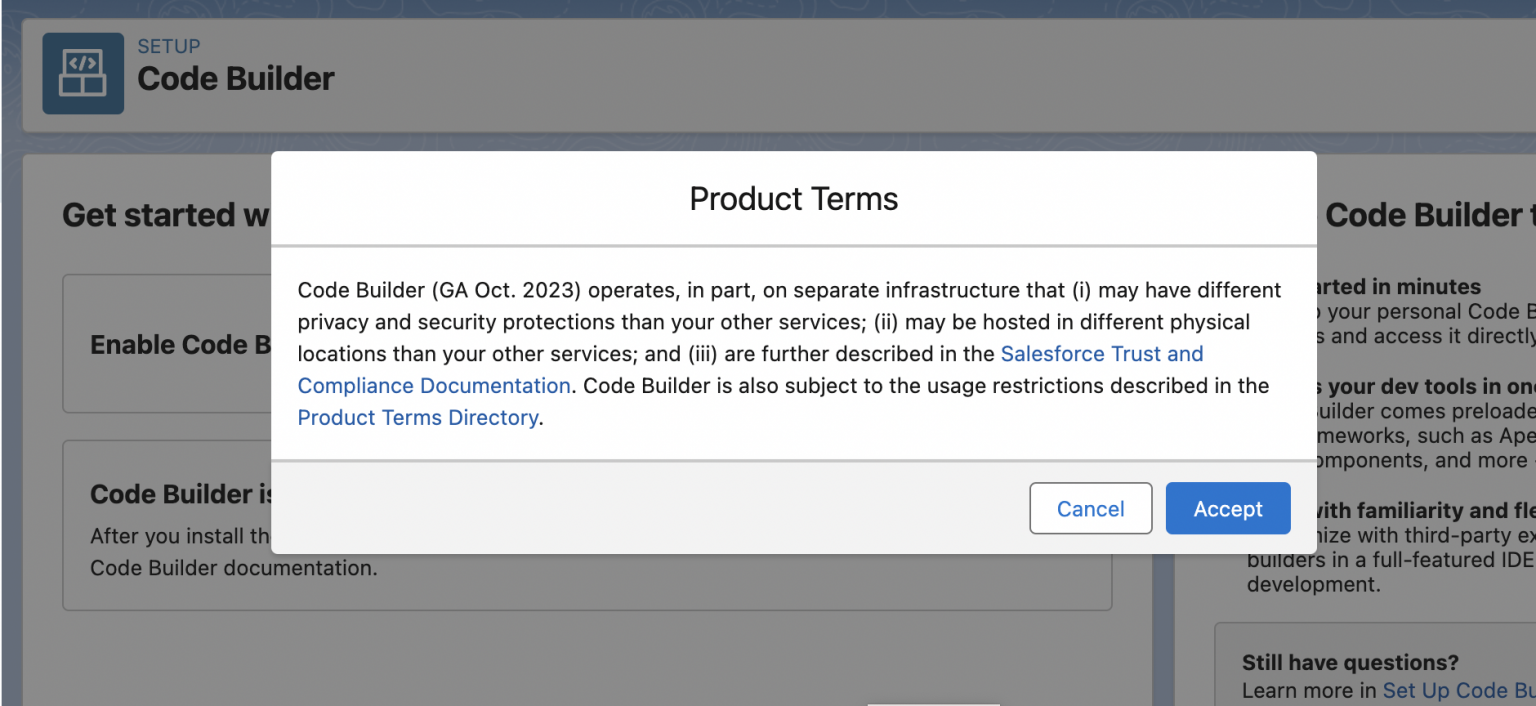Click the Code Builder app icon
1536x706 pixels.
pos(83,73)
